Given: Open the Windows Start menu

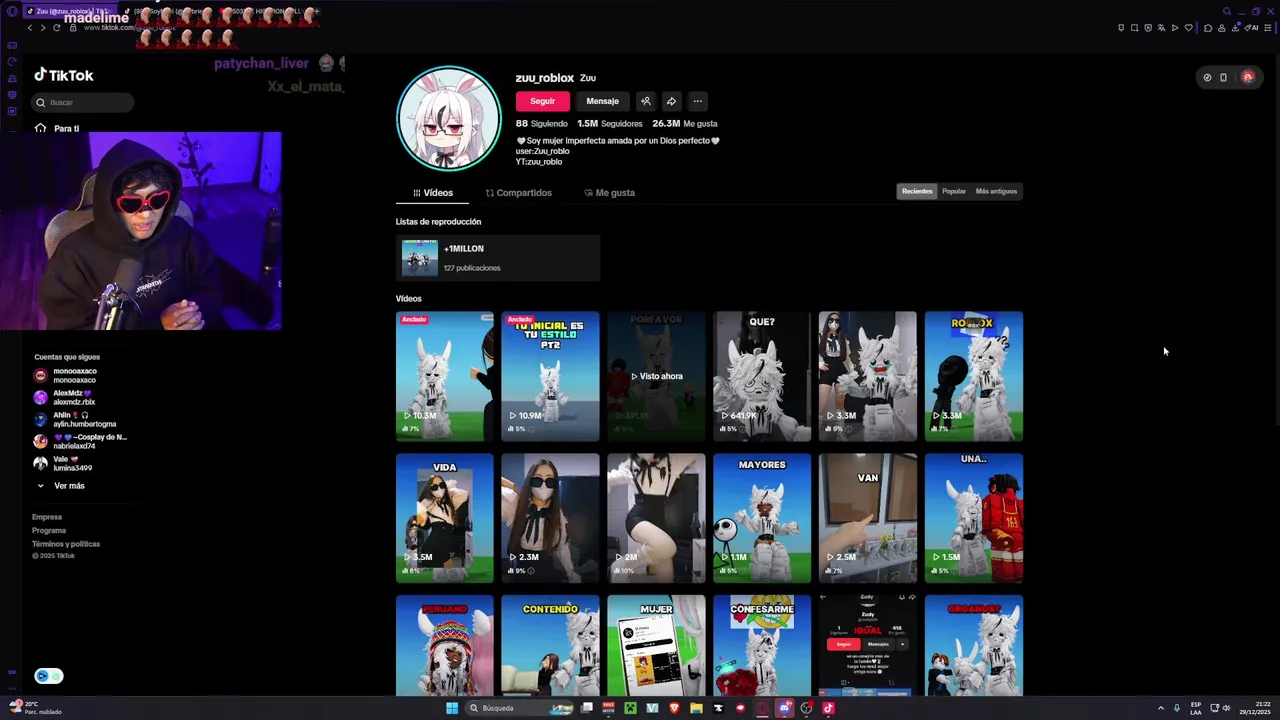Looking at the screenshot, I should pos(452,708).
